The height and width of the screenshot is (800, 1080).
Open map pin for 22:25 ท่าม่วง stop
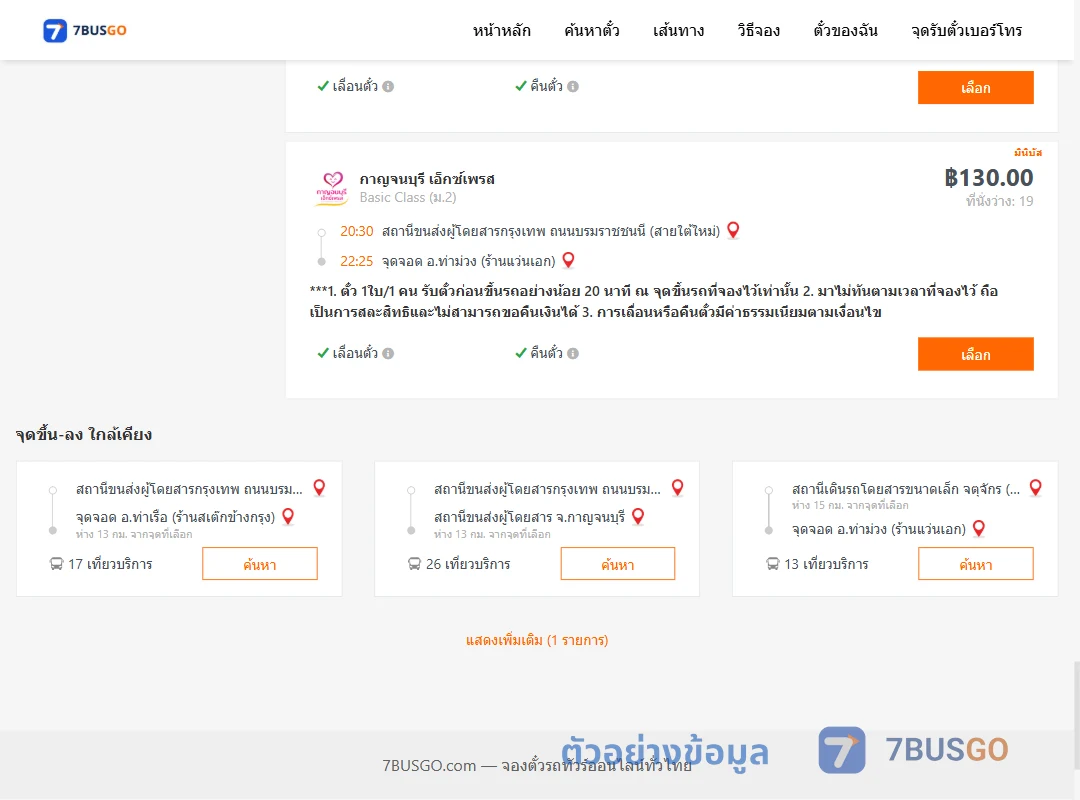pyautogui.click(x=568, y=260)
